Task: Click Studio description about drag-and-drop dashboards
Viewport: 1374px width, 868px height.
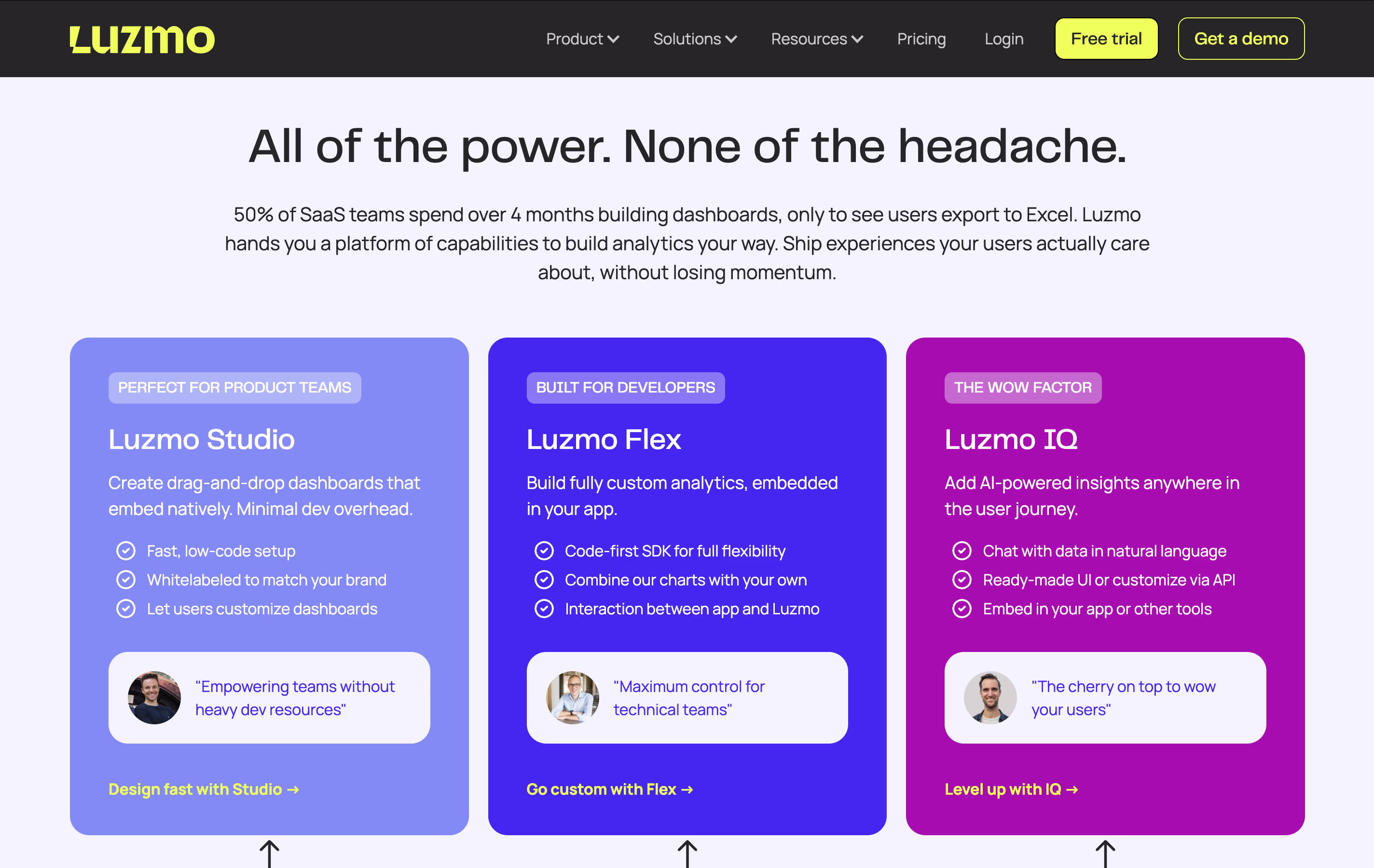Action: pos(264,496)
